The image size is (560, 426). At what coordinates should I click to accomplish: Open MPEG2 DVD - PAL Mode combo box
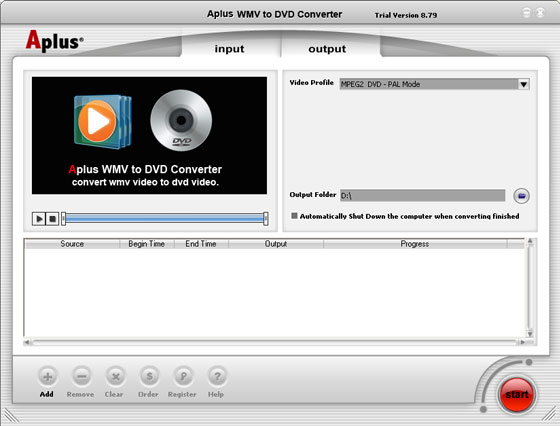coord(434,85)
